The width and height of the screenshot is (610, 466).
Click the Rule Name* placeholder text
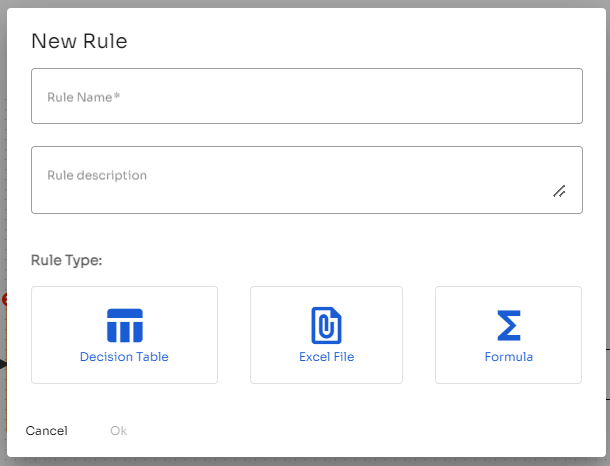pos(84,97)
